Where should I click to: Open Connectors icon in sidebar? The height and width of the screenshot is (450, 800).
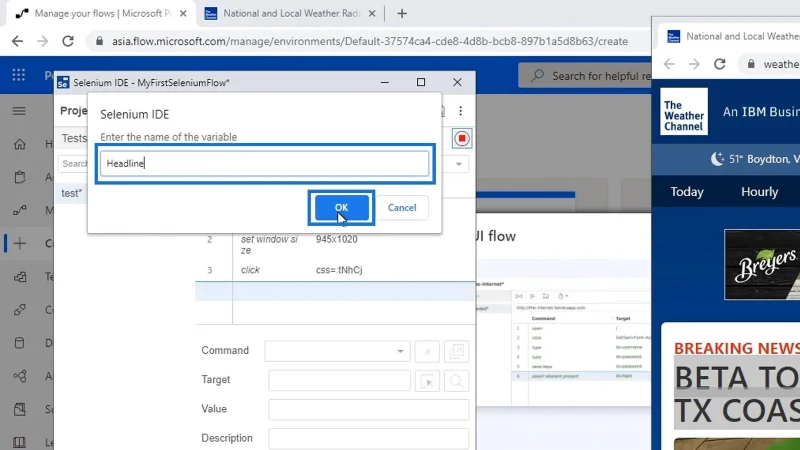pos(19,310)
